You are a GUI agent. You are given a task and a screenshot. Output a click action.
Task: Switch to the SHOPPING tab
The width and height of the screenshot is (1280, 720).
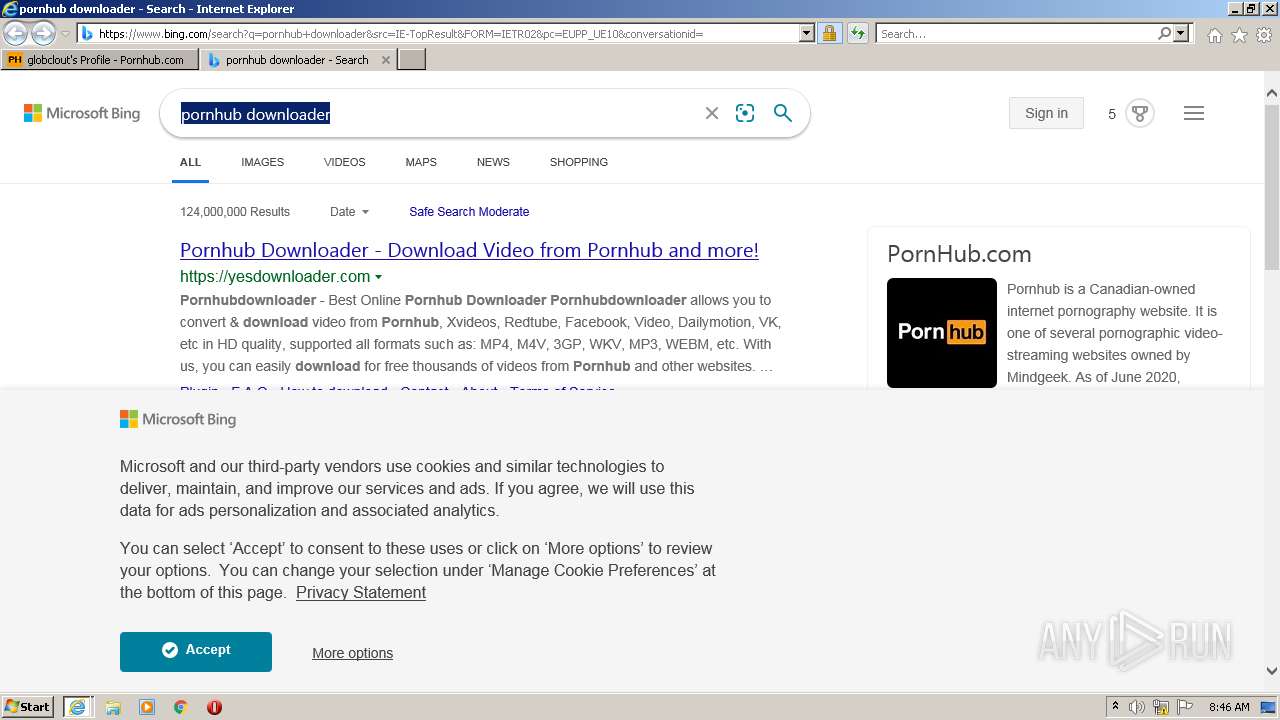pos(578,162)
